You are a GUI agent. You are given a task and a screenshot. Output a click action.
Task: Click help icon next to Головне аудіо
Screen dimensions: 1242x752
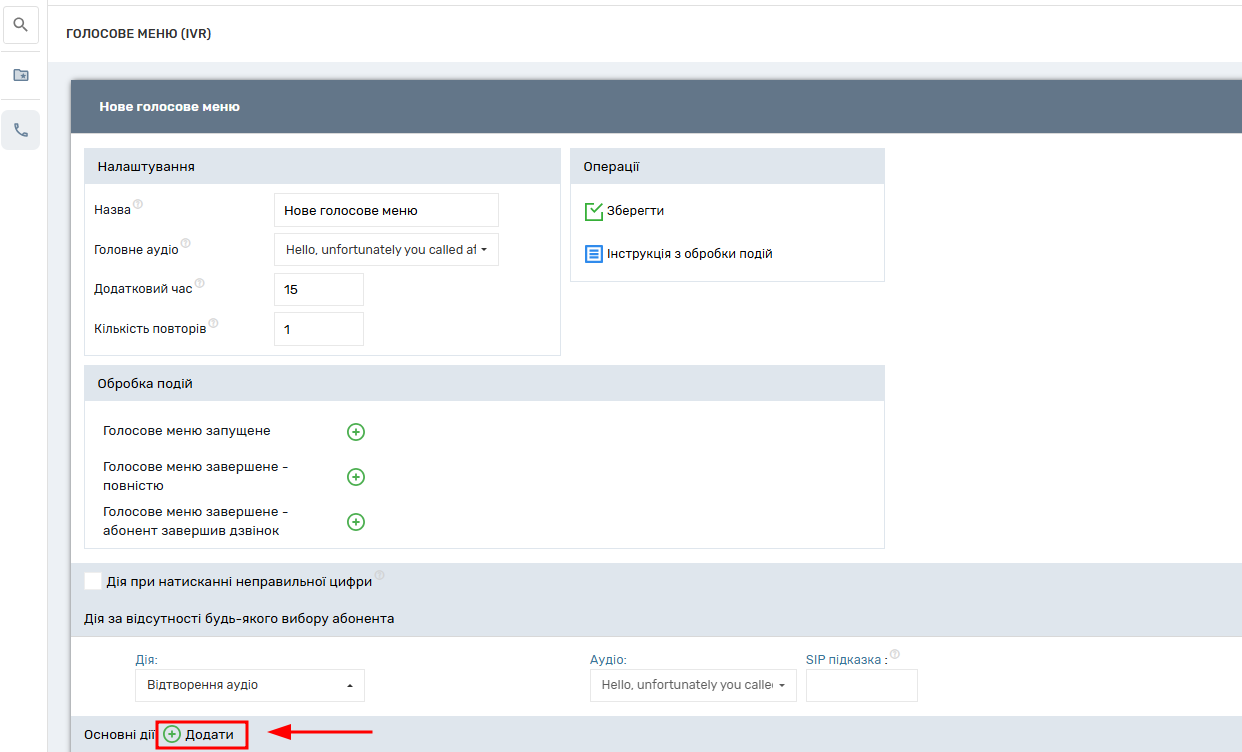pyautogui.click(x=186, y=243)
